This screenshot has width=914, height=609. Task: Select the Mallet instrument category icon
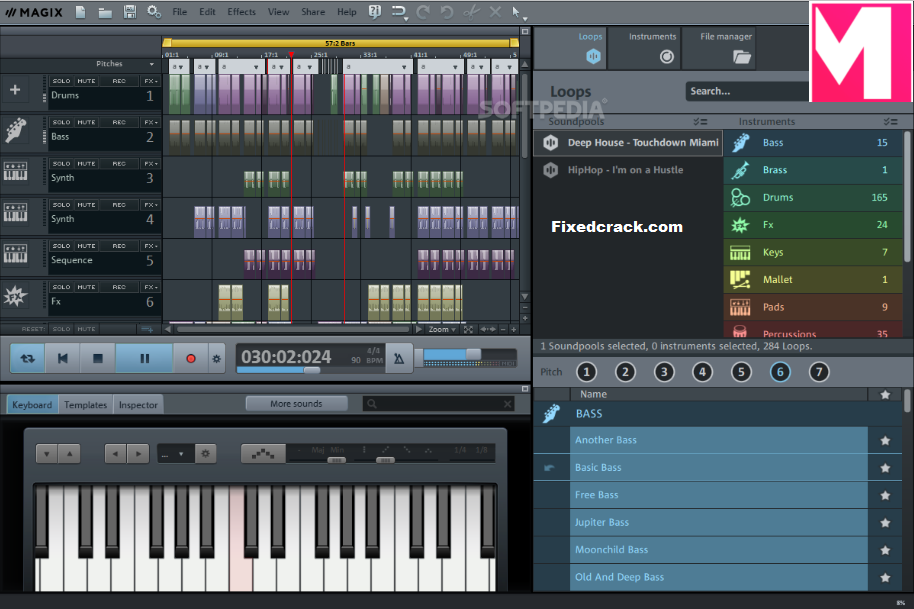click(x=740, y=280)
